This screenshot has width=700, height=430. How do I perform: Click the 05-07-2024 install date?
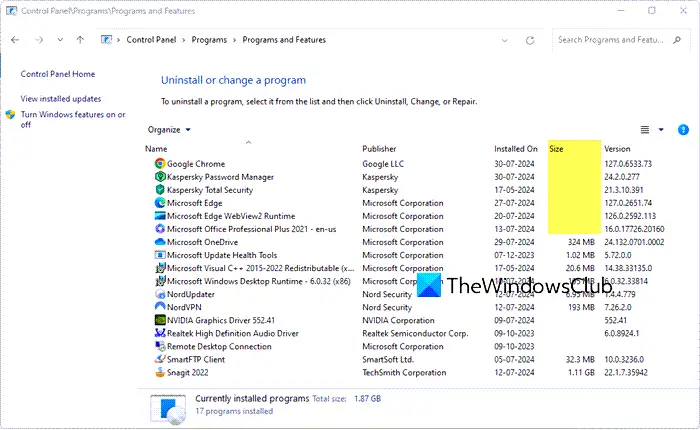pos(514,359)
